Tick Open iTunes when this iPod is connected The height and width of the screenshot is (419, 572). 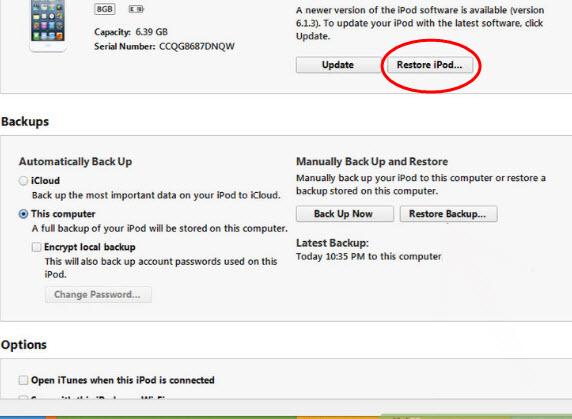click(23, 380)
